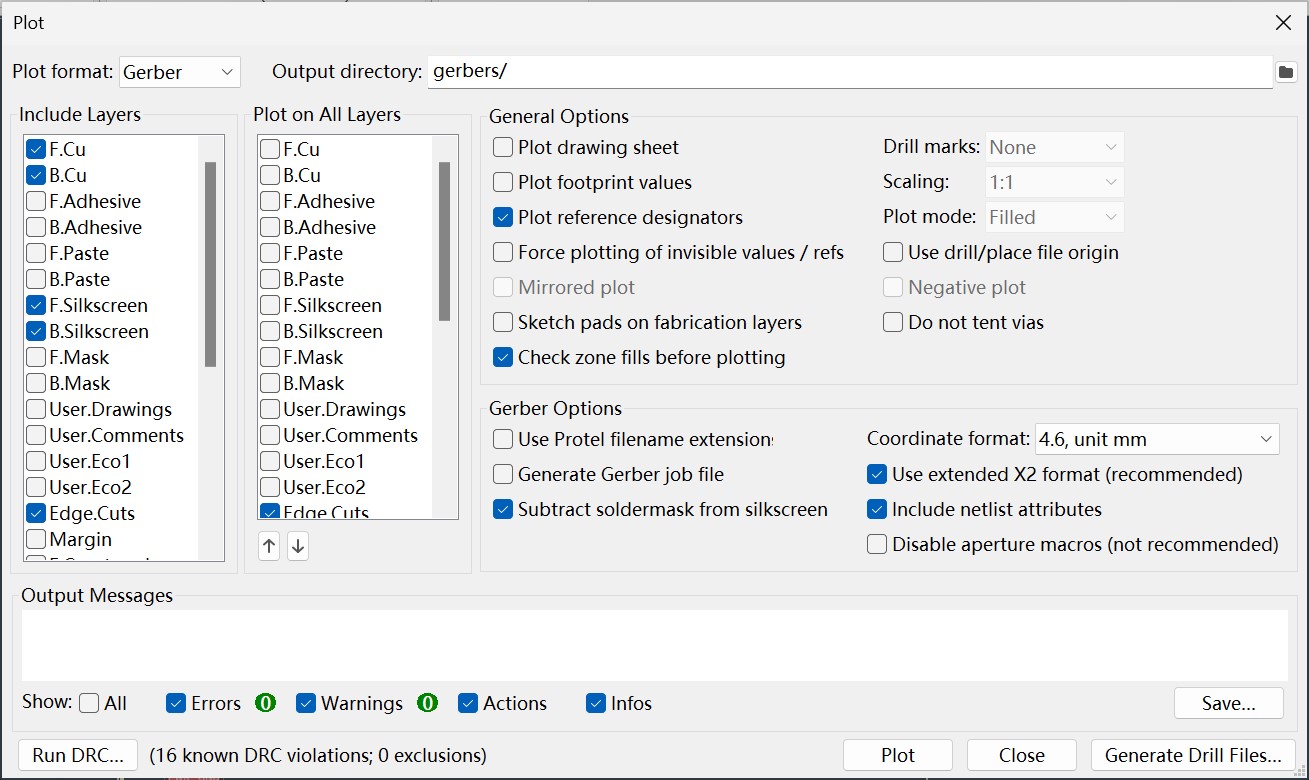Uncheck Plot reference designators
The image size is (1309, 780).
pyautogui.click(x=503, y=217)
